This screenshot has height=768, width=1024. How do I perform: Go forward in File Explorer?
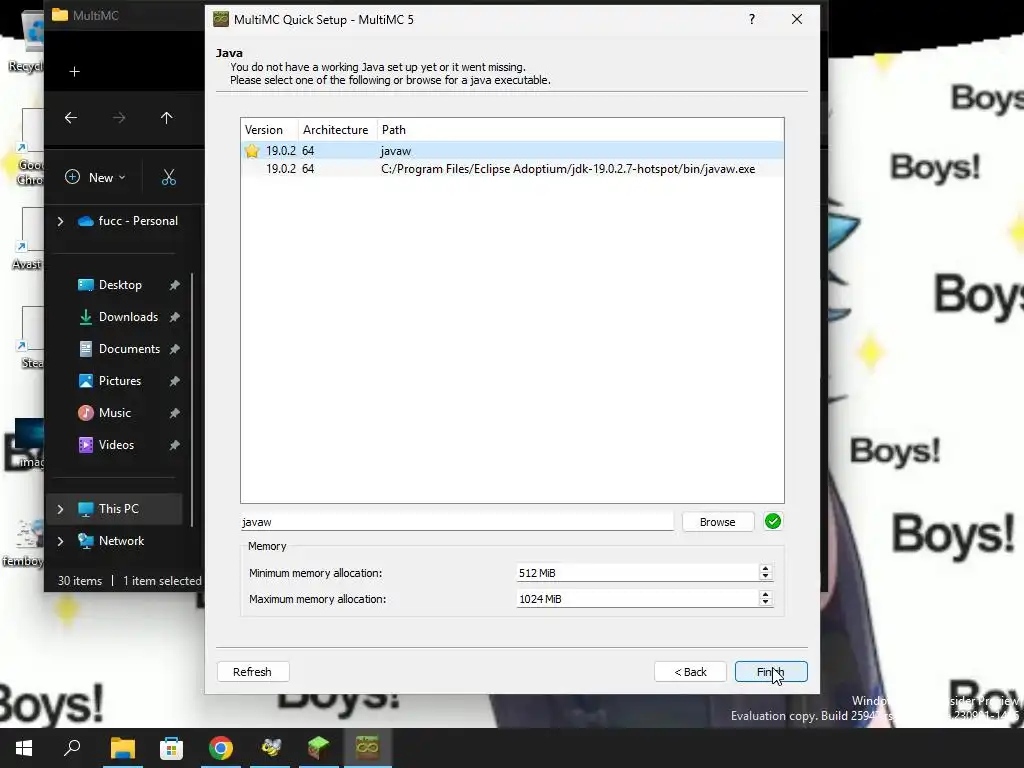119,118
